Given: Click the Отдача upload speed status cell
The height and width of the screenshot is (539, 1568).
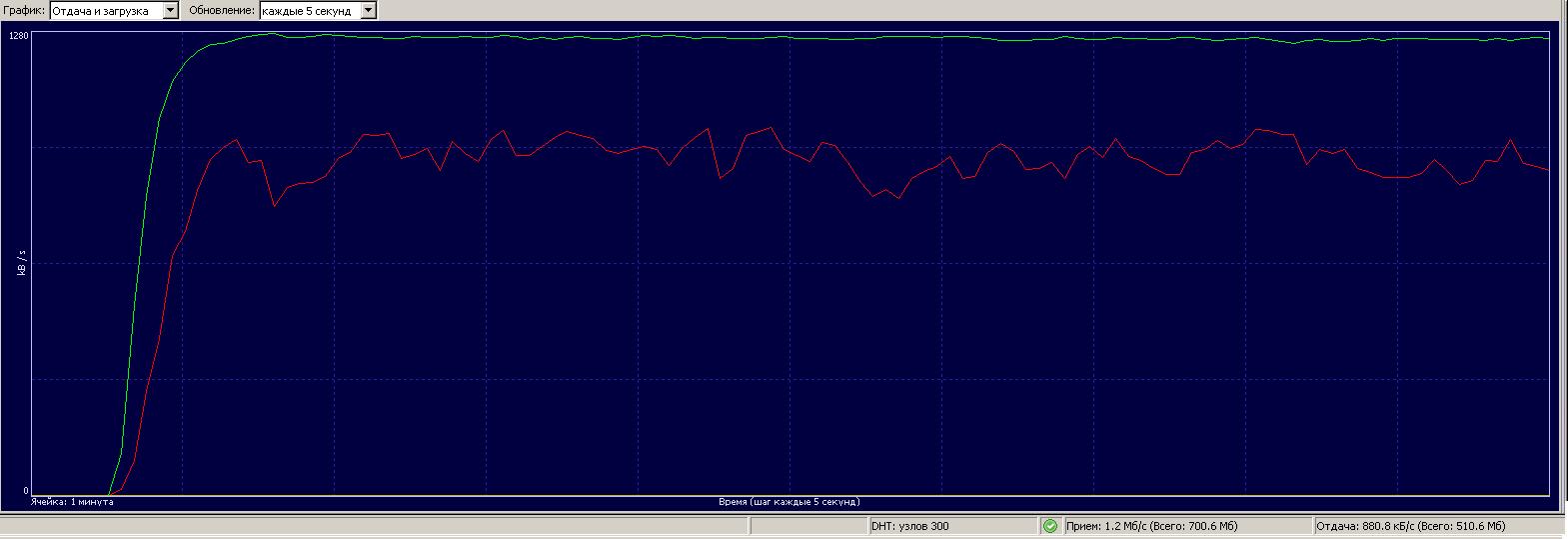Looking at the screenshot, I should coord(1434,526).
